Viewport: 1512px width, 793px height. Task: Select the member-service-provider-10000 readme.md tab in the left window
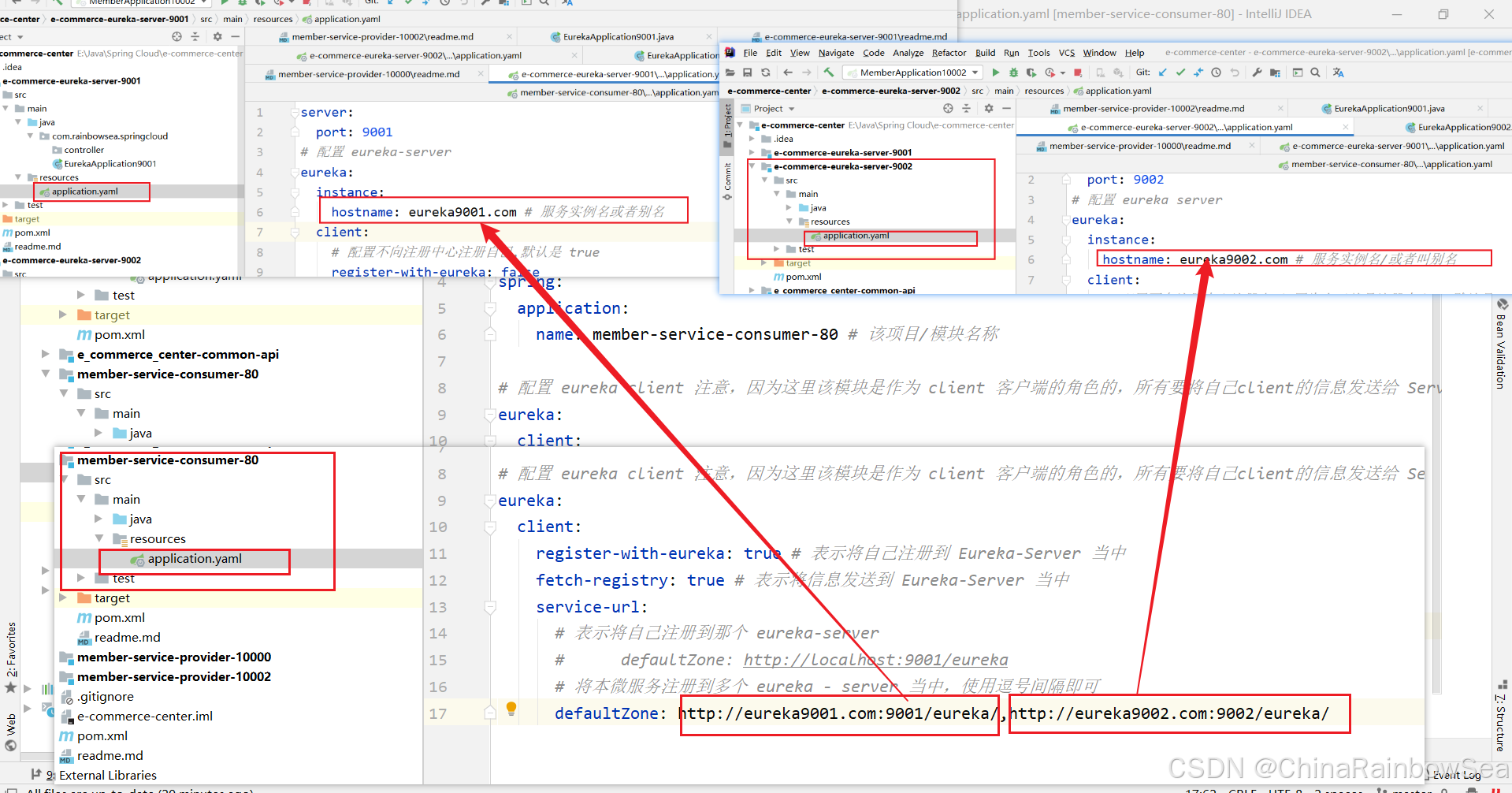point(369,74)
